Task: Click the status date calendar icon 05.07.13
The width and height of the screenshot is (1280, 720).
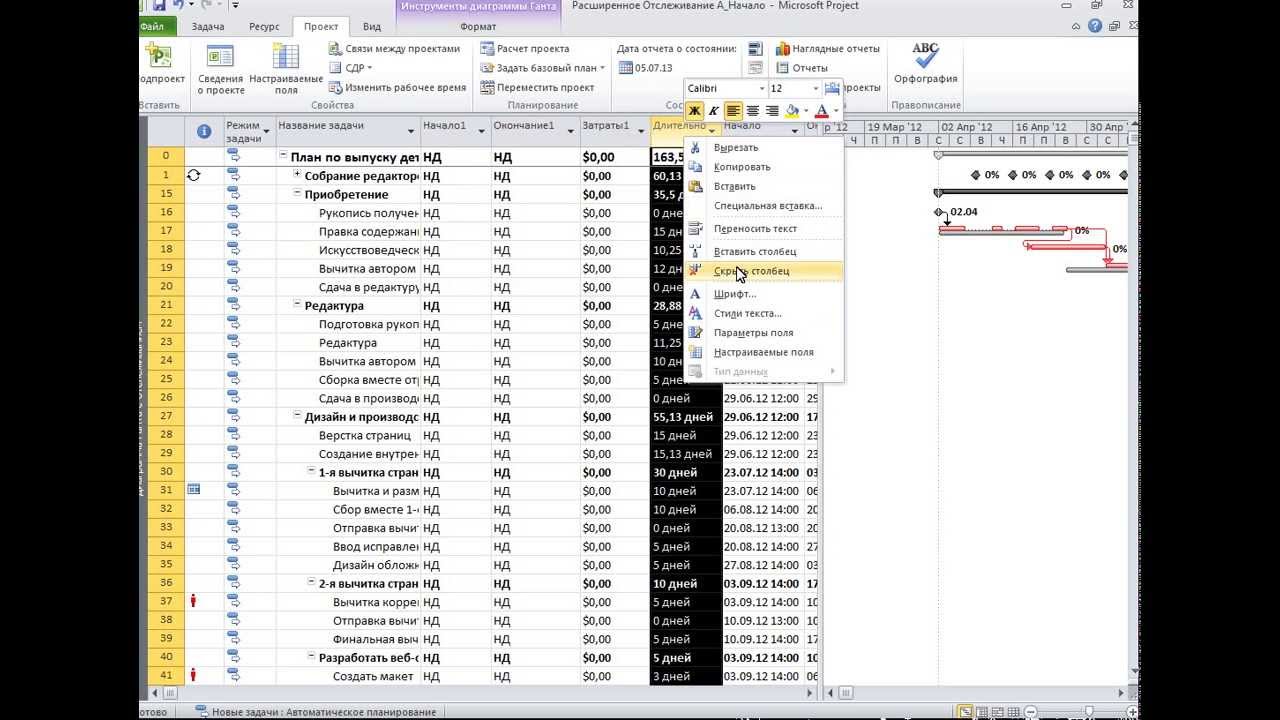Action: tap(626, 68)
